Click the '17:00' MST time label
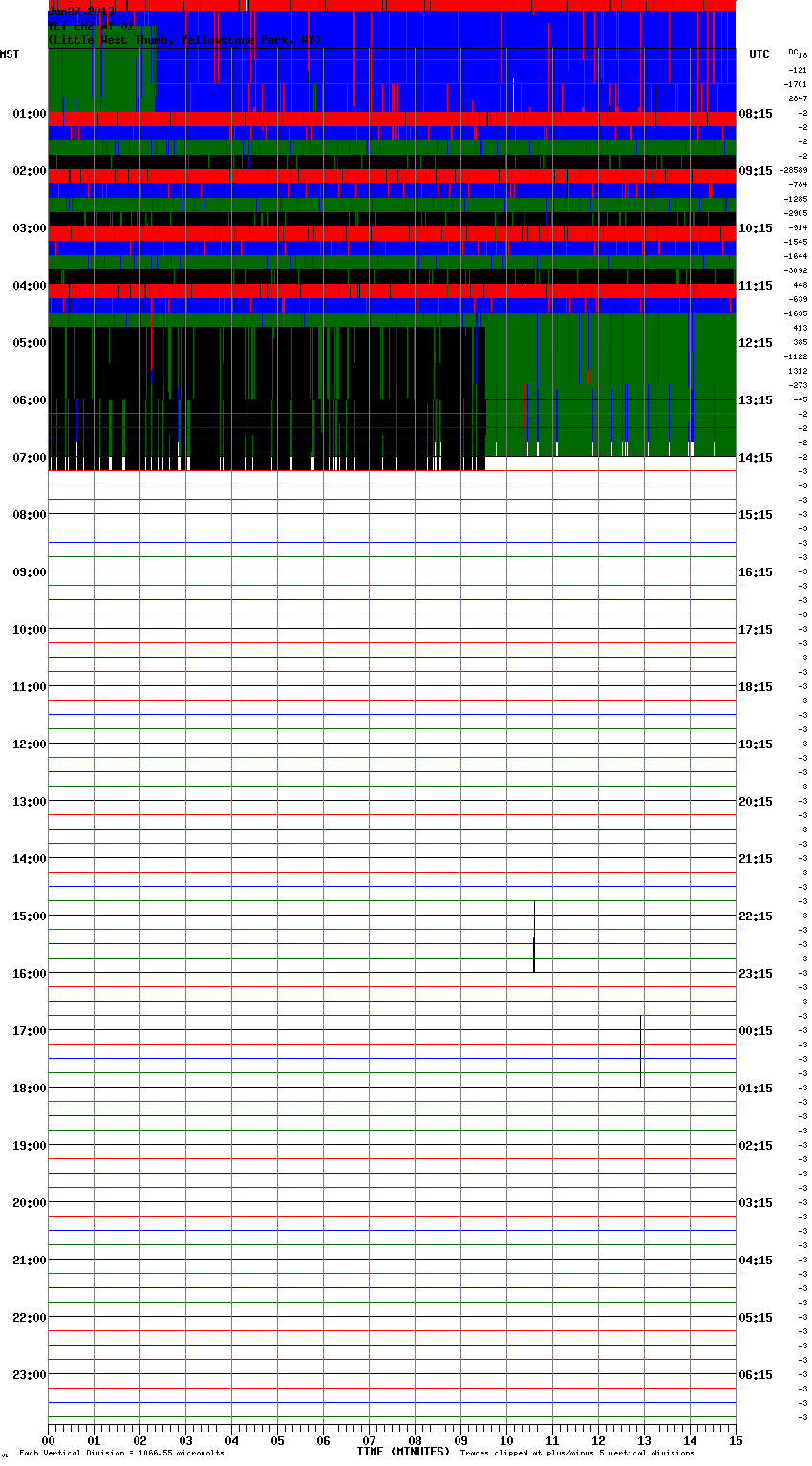This screenshot has width=812, height=1466. click(x=30, y=1031)
